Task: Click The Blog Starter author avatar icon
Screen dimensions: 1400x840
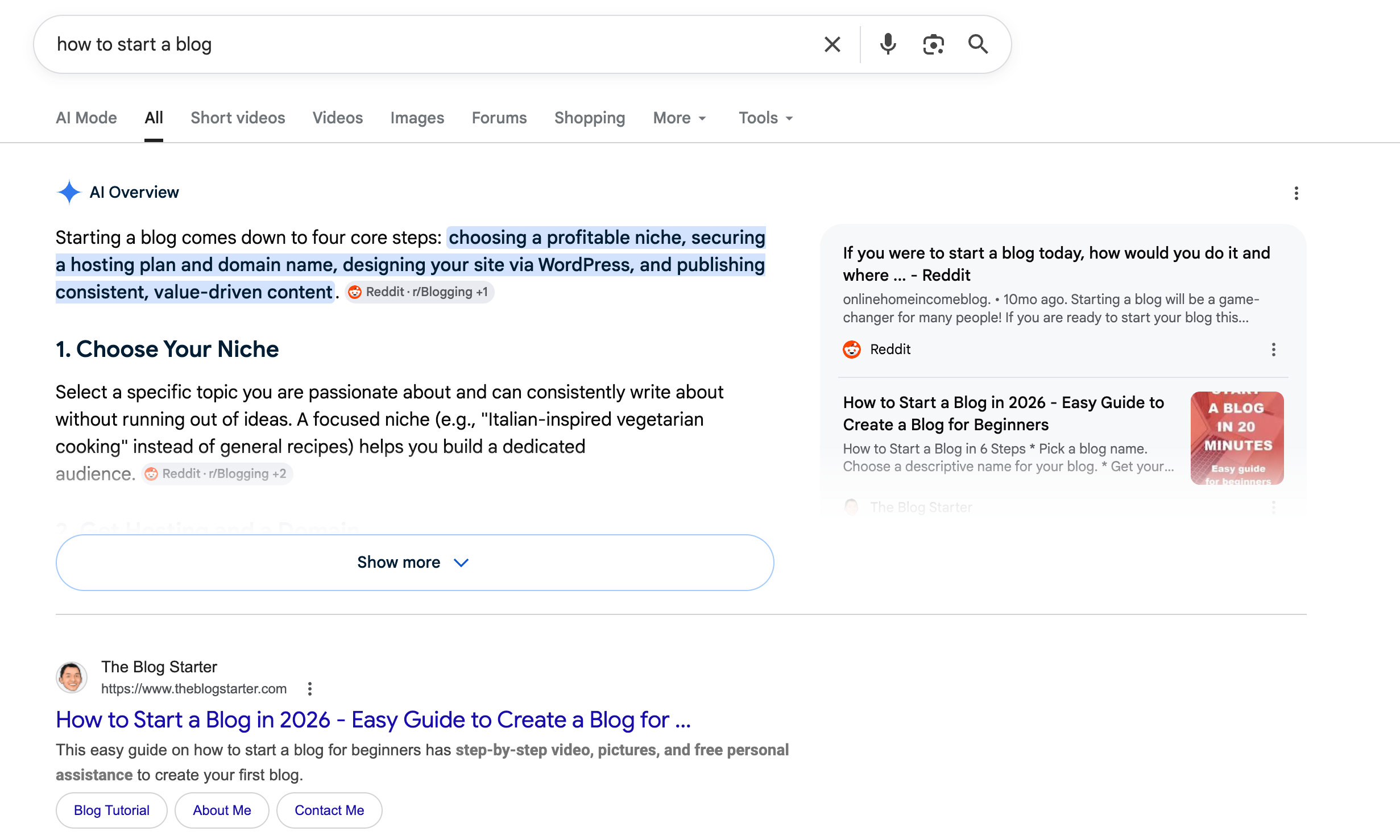Action: (72, 677)
